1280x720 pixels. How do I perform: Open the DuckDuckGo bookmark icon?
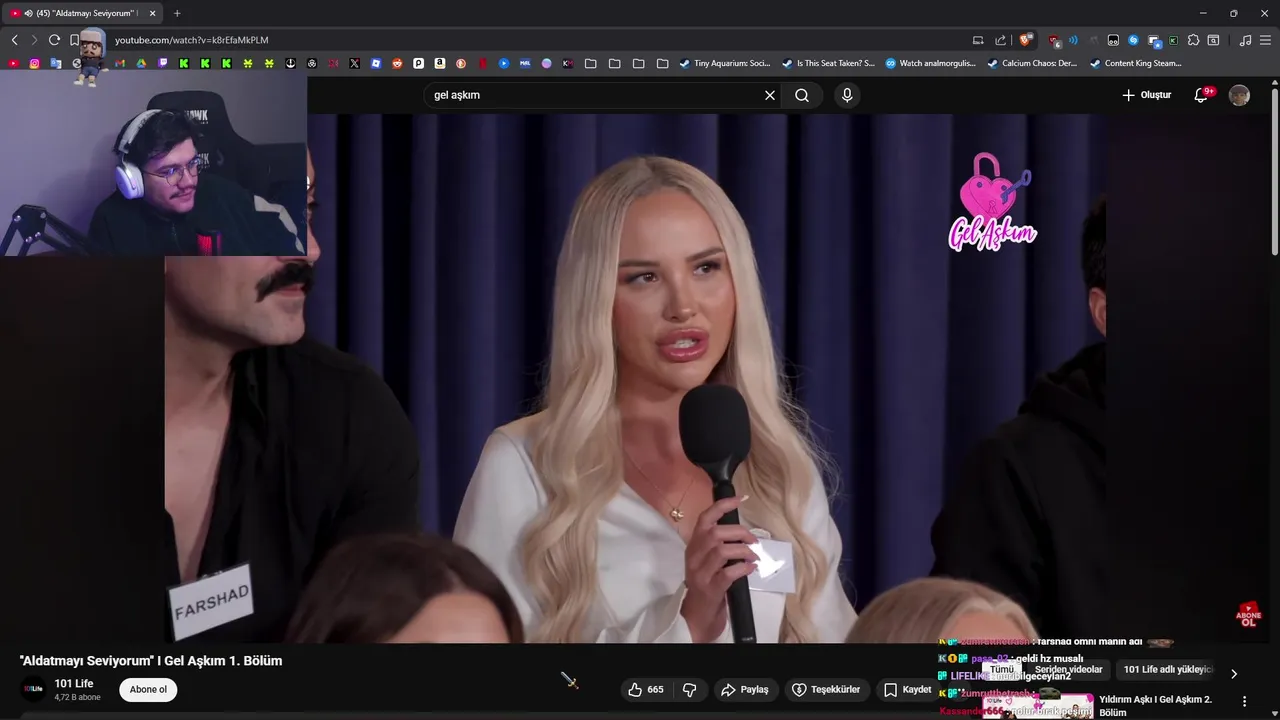461,63
